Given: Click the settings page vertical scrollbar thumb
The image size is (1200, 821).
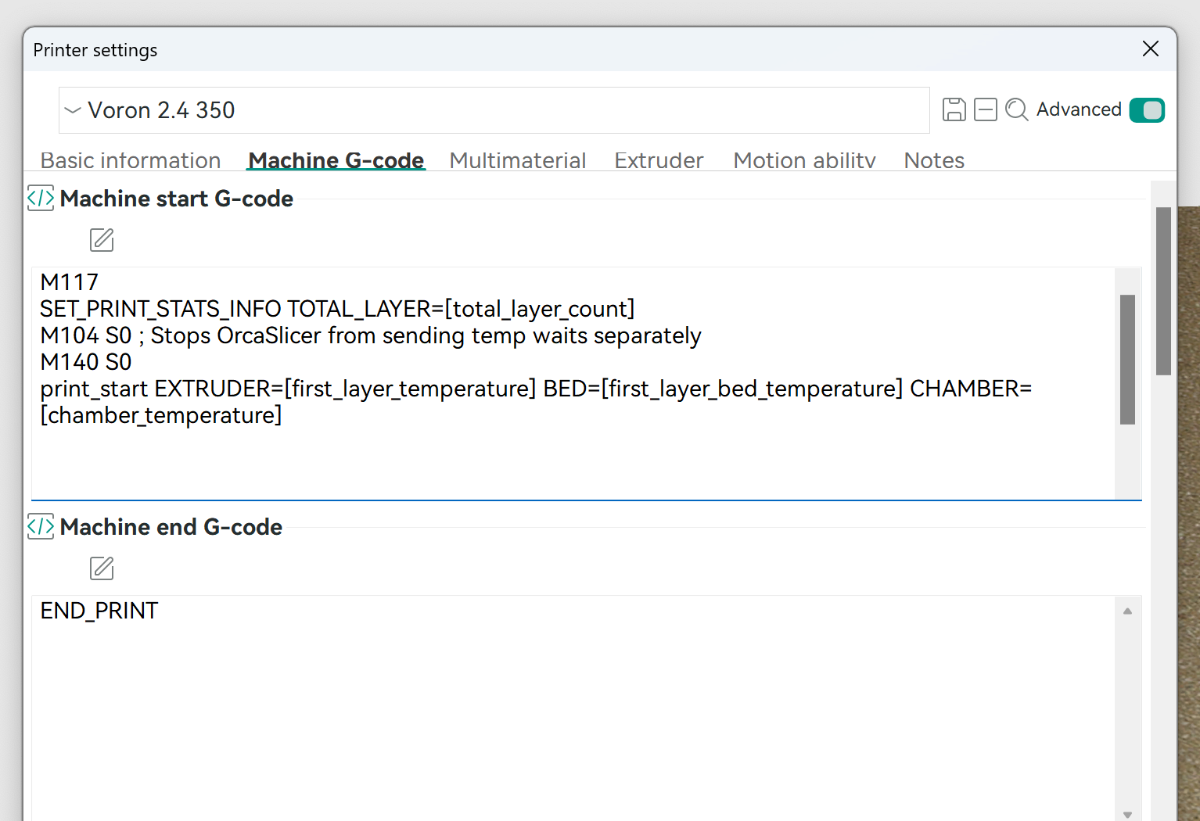Looking at the screenshot, I should pos(1163,291).
